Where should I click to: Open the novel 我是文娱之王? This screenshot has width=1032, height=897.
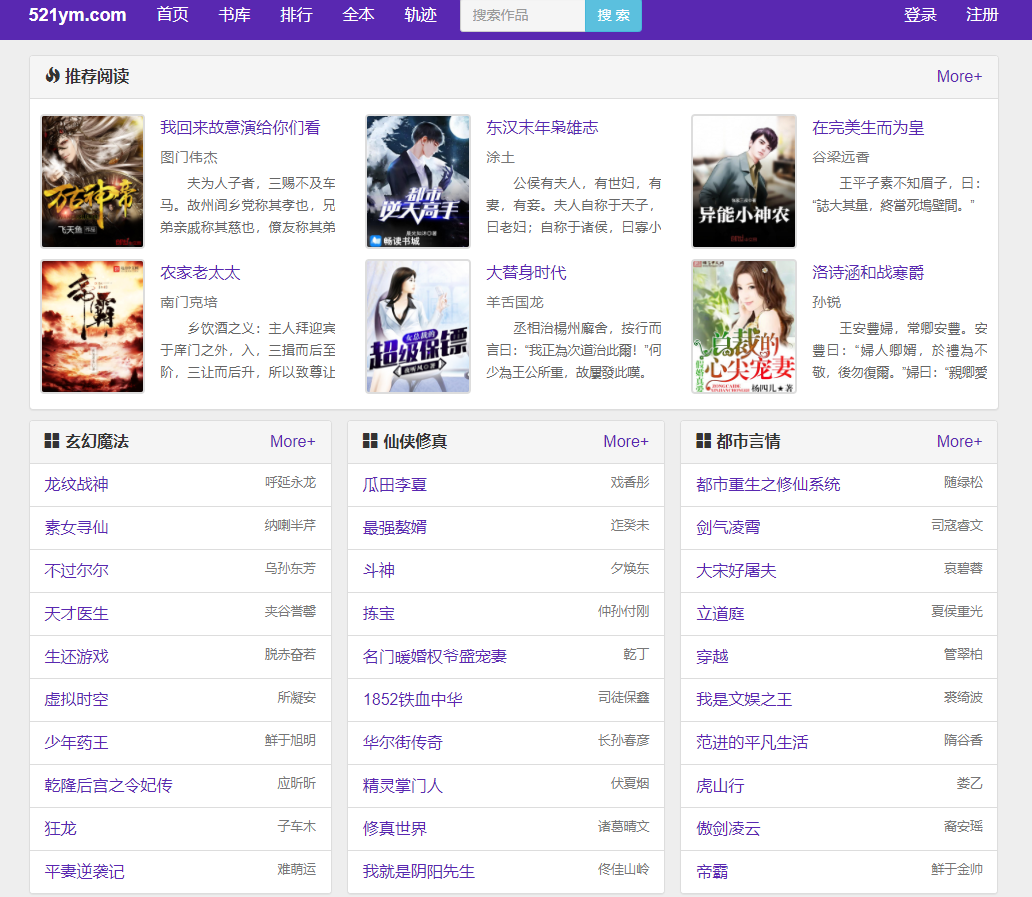(x=744, y=700)
